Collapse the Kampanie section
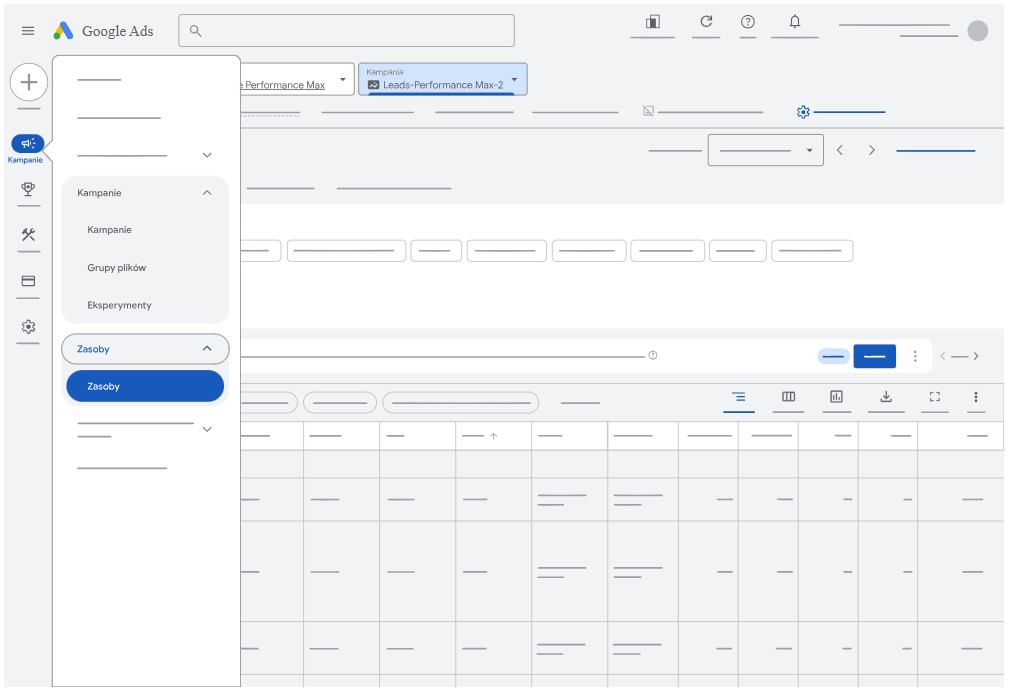The width and height of the screenshot is (1010, 693). click(x=207, y=193)
